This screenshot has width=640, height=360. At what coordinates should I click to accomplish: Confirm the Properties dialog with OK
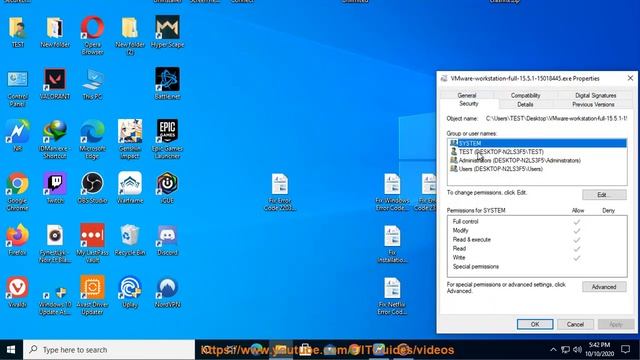535,324
